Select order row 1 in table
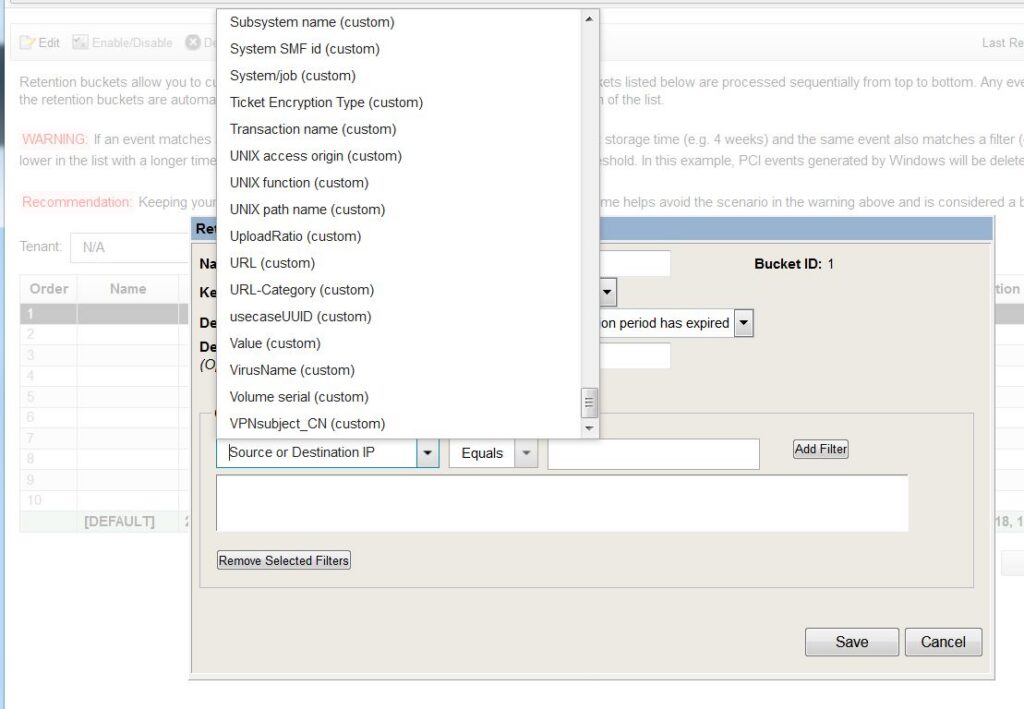Viewport: 1024px width, 709px height. pos(104,314)
